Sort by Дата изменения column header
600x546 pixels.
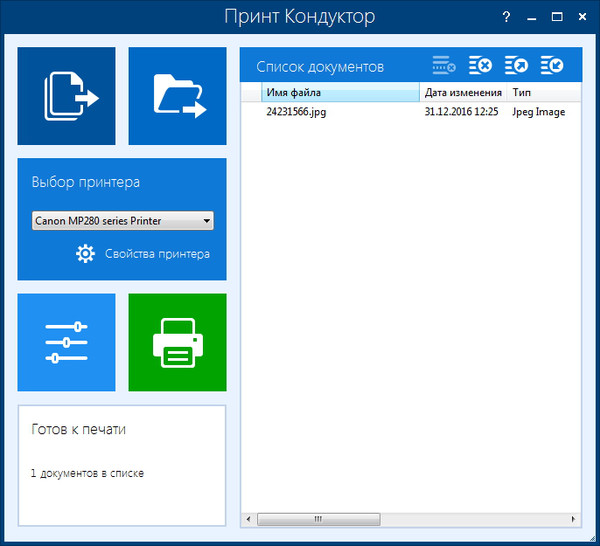pyautogui.click(x=463, y=93)
